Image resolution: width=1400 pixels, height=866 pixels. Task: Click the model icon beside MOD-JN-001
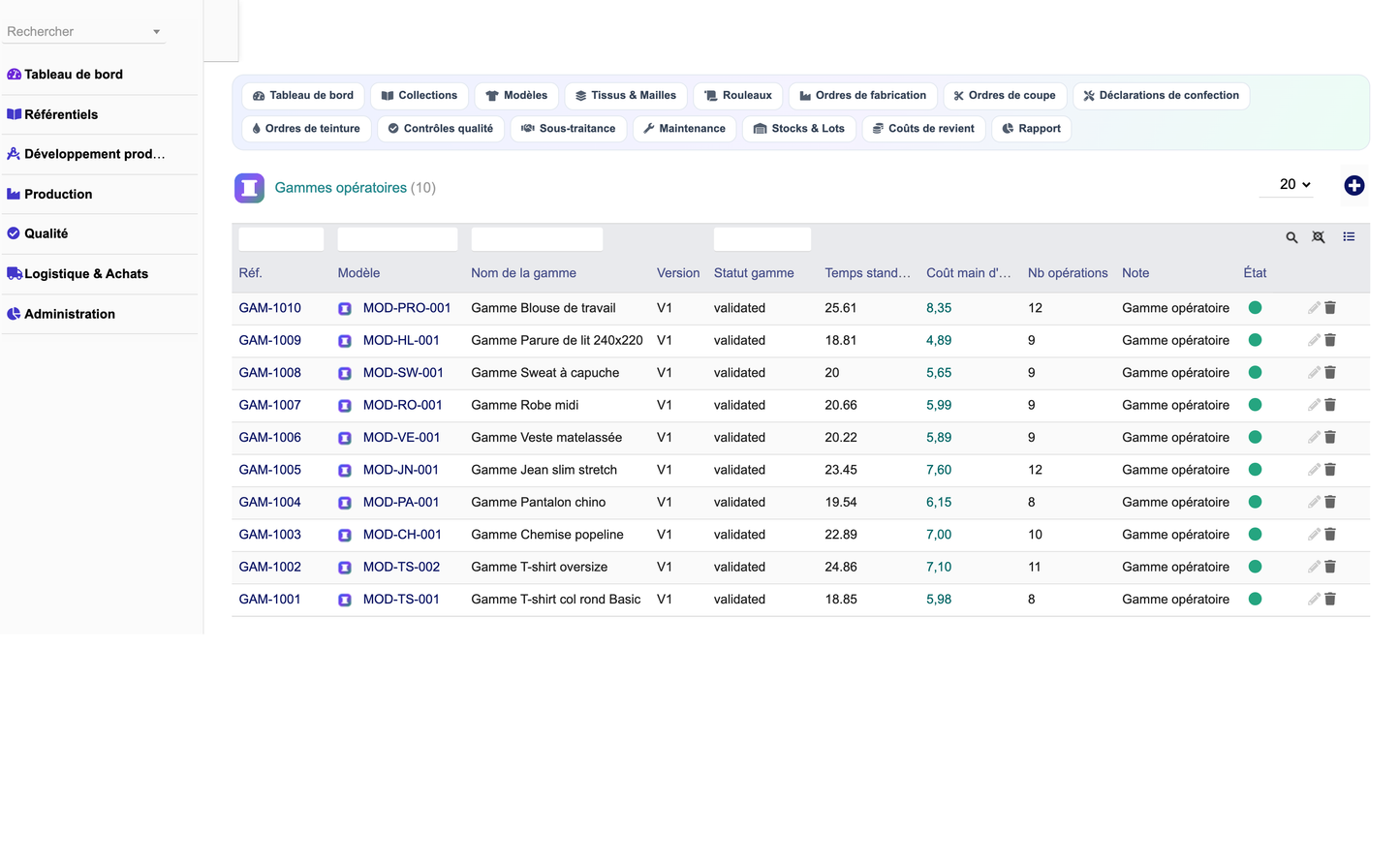345,471
